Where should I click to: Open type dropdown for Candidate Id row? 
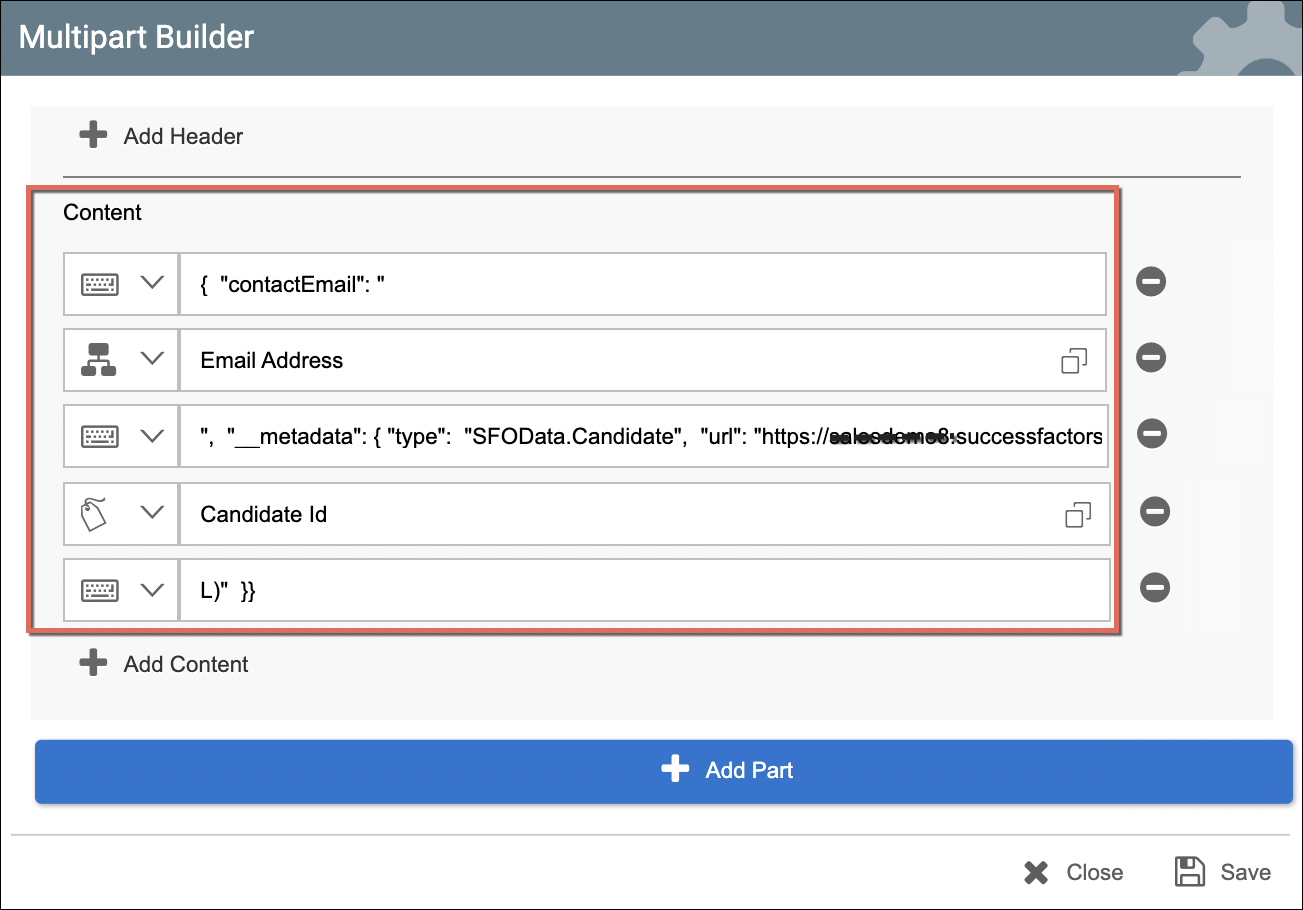pos(152,513)
